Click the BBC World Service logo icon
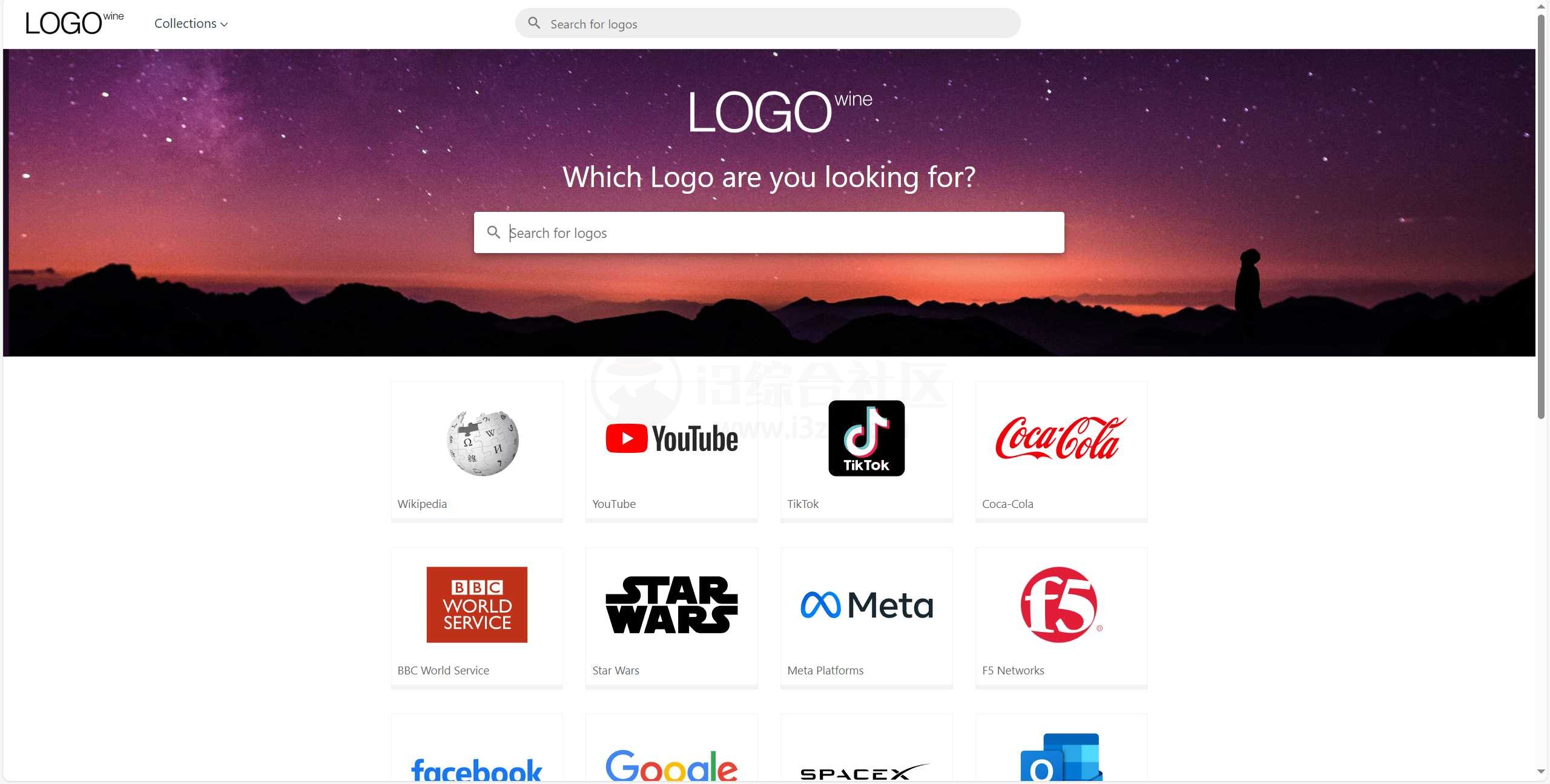 click(x=477, y=604)
